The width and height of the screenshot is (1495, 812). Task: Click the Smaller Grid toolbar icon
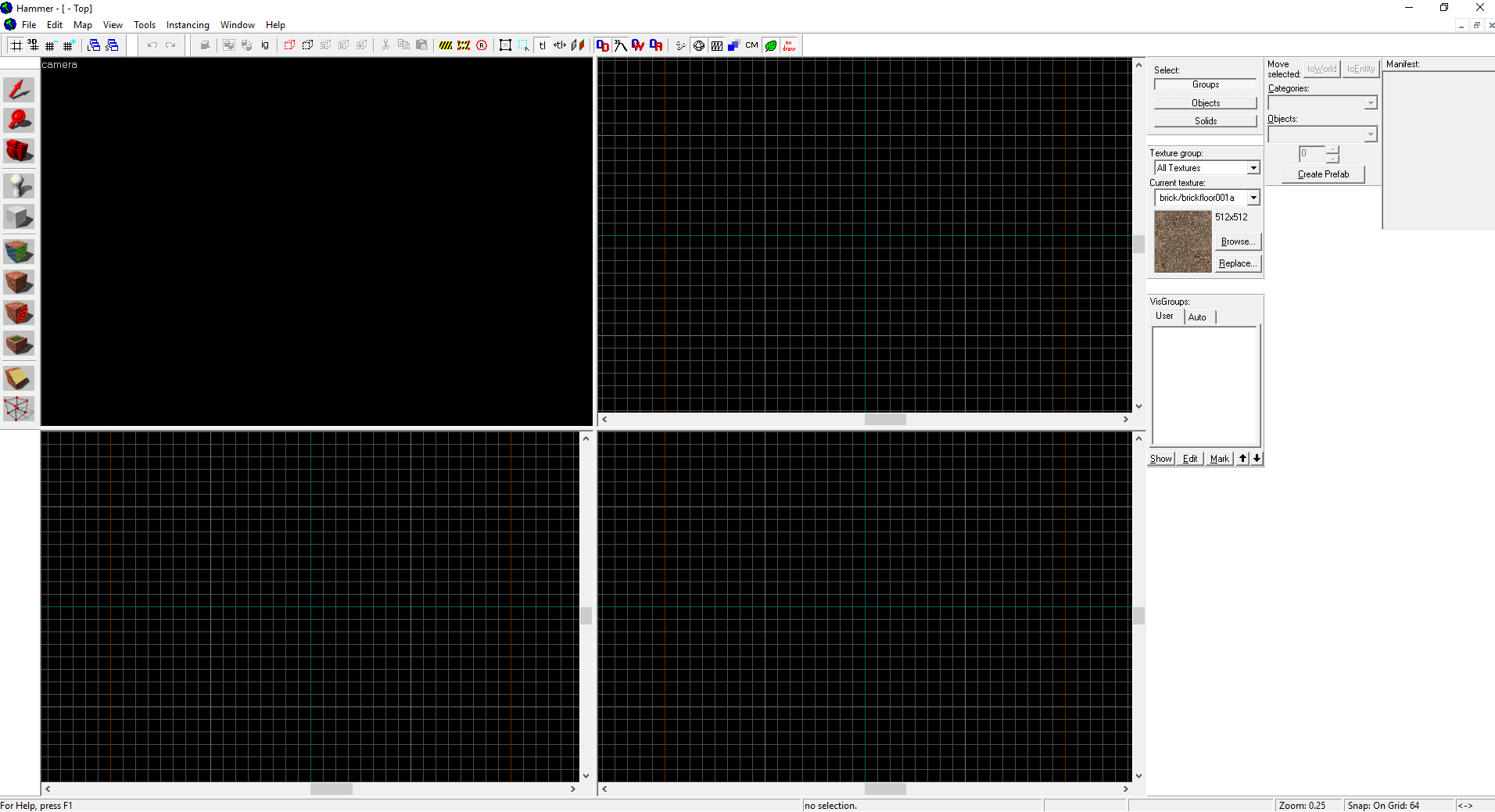pyautogui.click(x=50, y=45)
